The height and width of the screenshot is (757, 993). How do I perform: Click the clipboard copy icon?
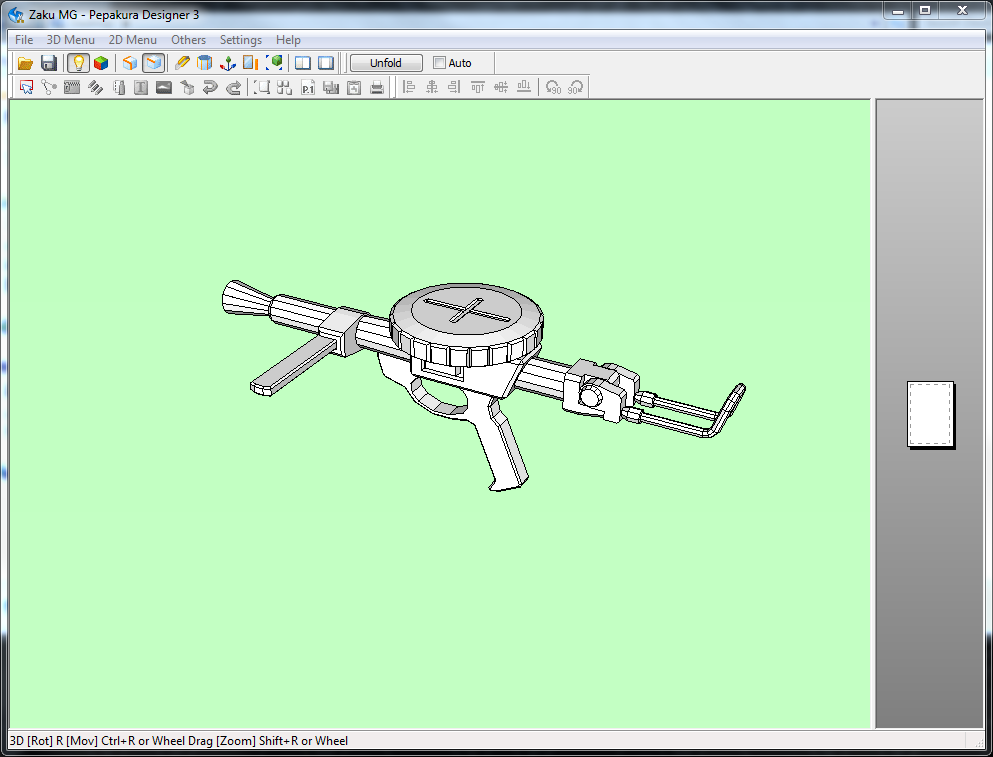(354, 87)
